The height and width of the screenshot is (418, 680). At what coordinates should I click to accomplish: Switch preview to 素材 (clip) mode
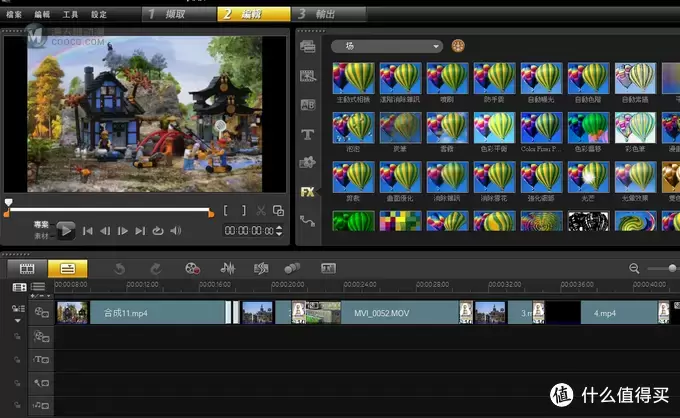pos(41,236)
